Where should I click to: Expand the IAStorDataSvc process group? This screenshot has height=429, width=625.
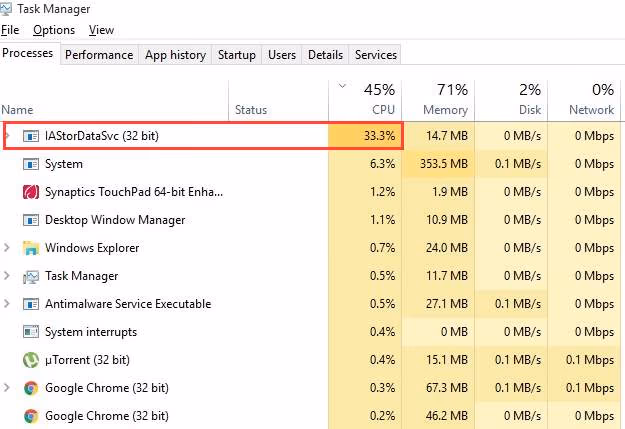pos(9,136)
